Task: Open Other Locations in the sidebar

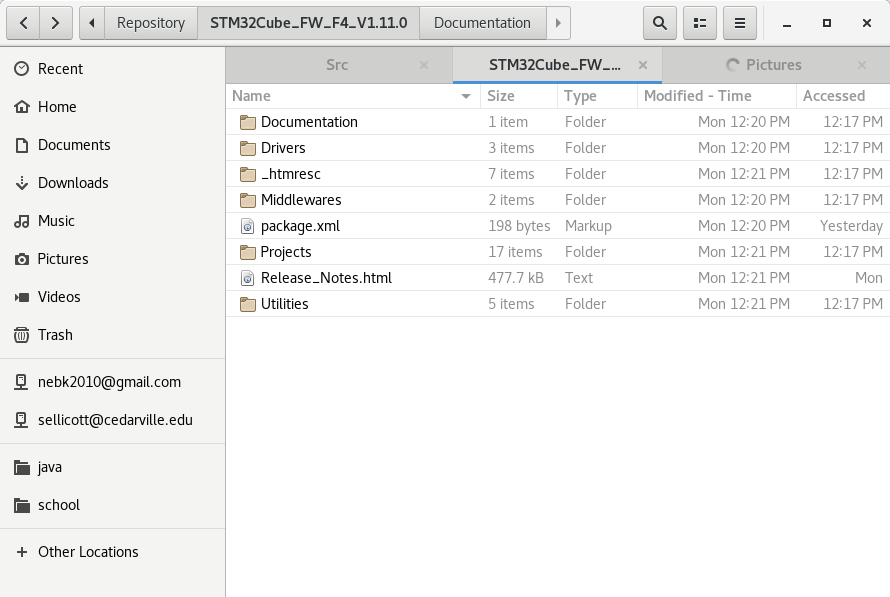Action: (112, 552)
